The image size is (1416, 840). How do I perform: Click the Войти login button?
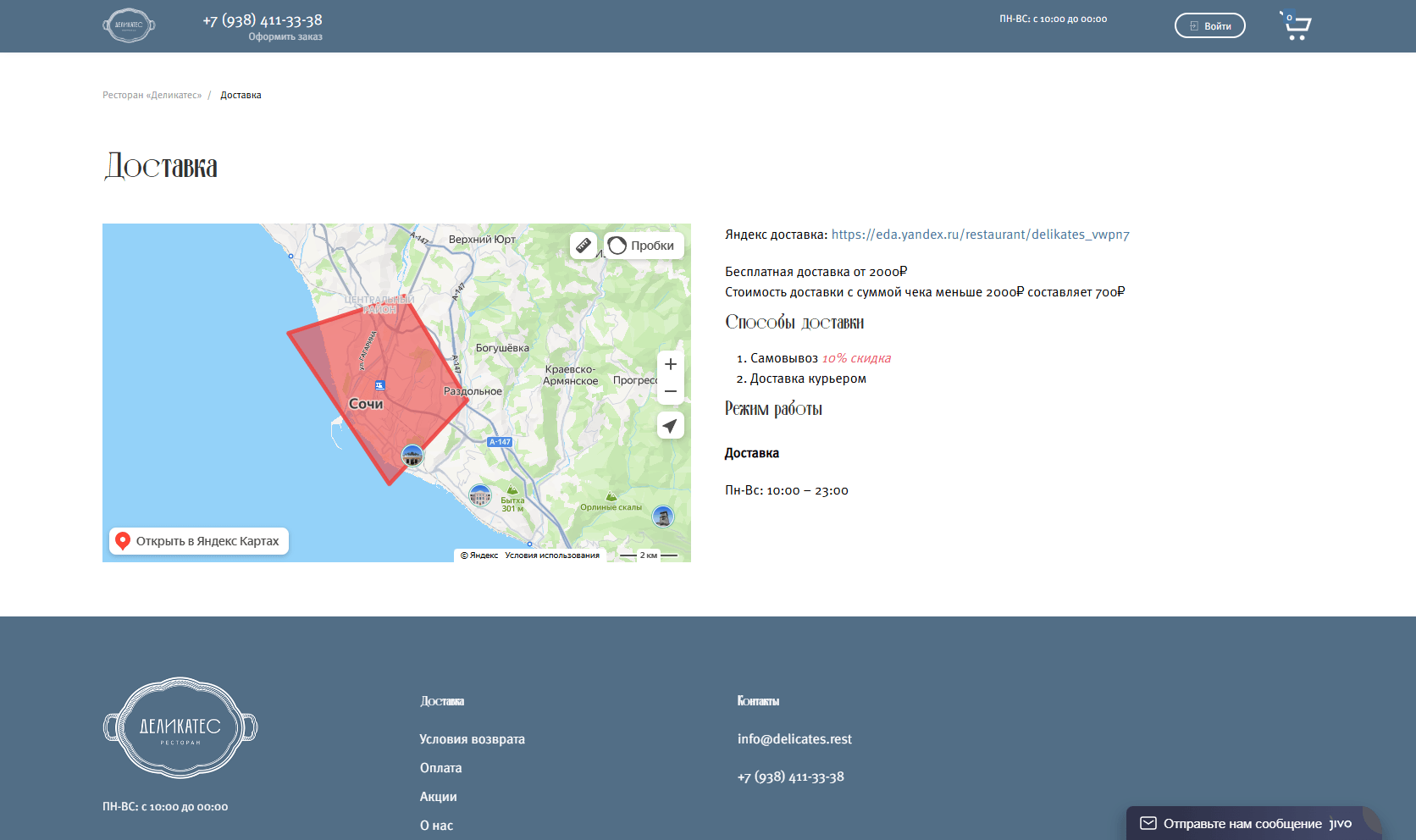pyautogui.click(x=1210, y=25)
